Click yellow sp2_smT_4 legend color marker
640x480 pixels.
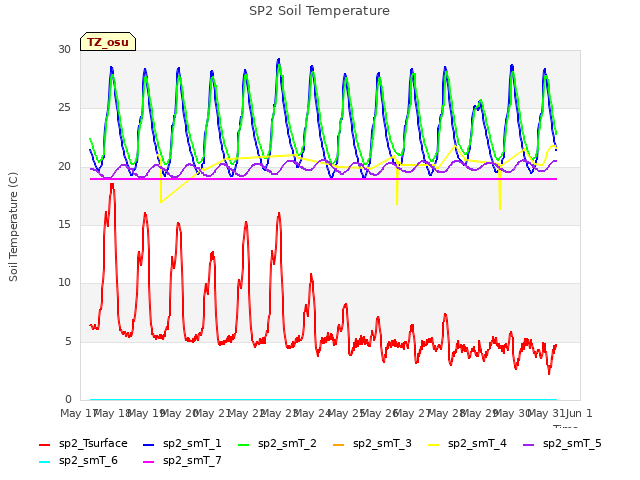pyautogui.click(x=433, y=444)
